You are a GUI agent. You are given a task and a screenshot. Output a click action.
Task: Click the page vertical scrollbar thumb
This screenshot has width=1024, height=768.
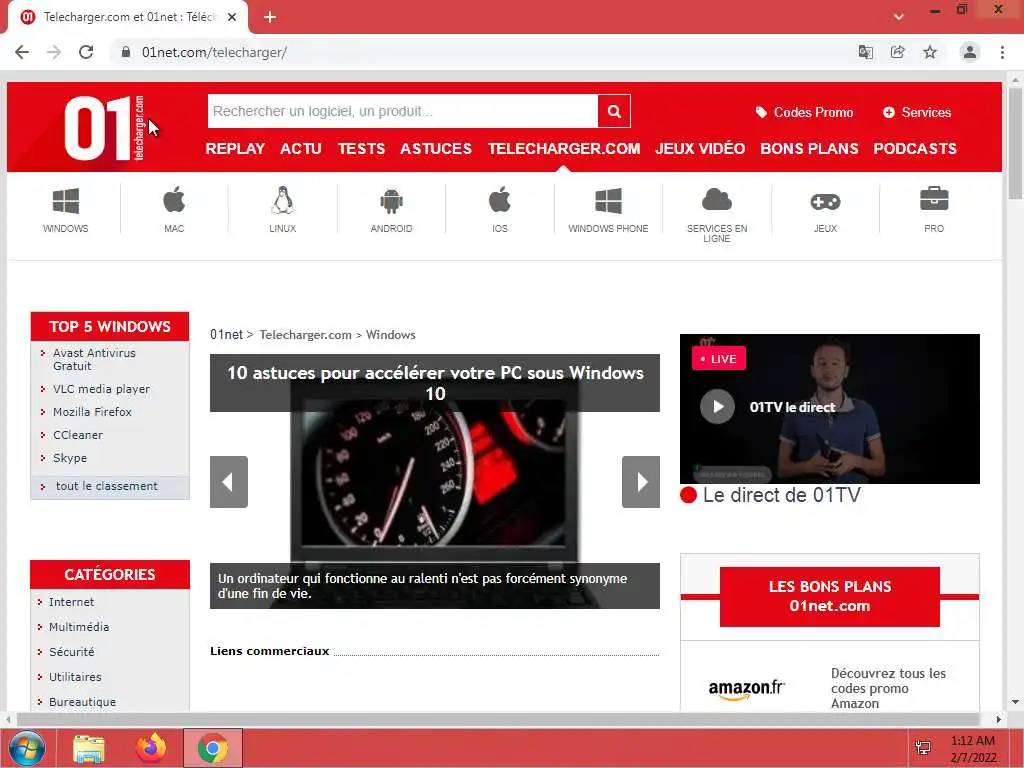[1014, 142]
